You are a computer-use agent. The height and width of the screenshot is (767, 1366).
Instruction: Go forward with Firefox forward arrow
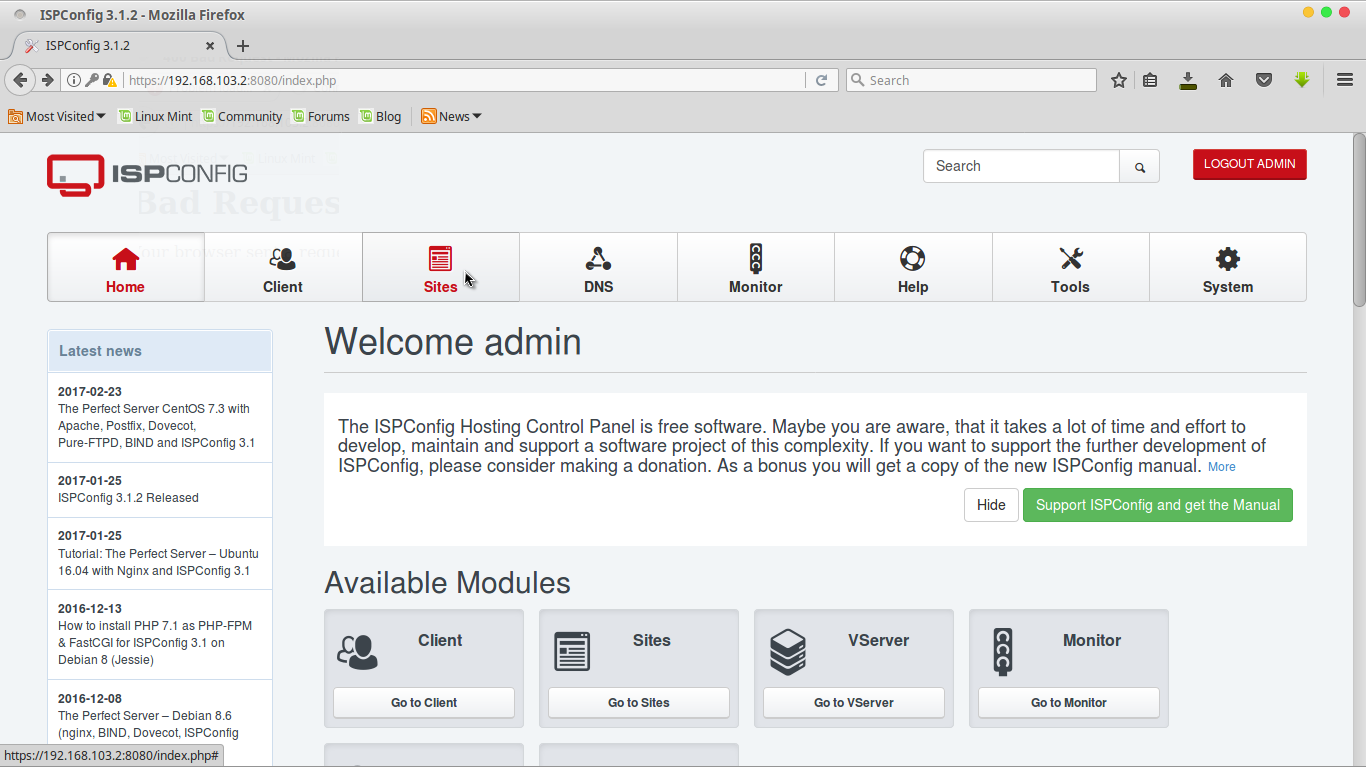click(47, 80)
